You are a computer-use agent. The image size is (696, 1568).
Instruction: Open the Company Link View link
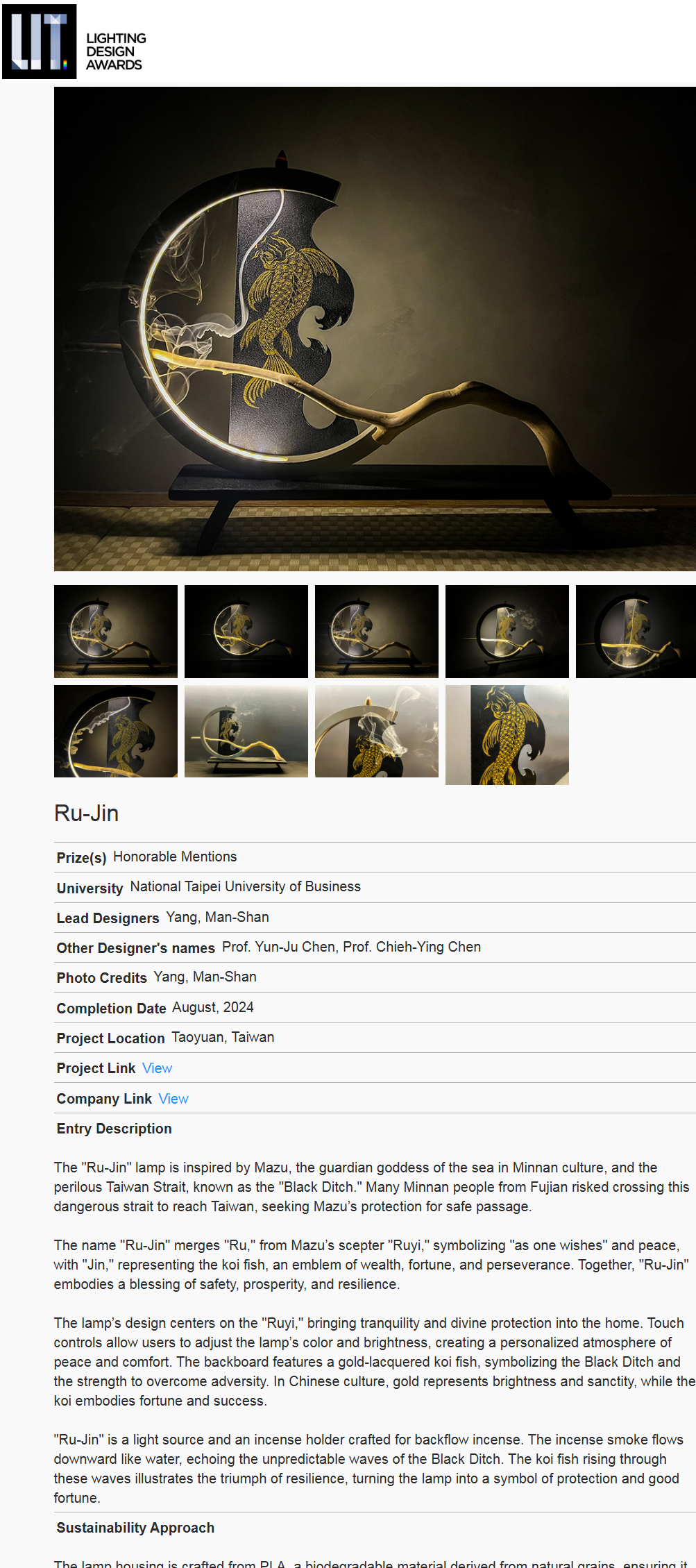pos(173,1099)
